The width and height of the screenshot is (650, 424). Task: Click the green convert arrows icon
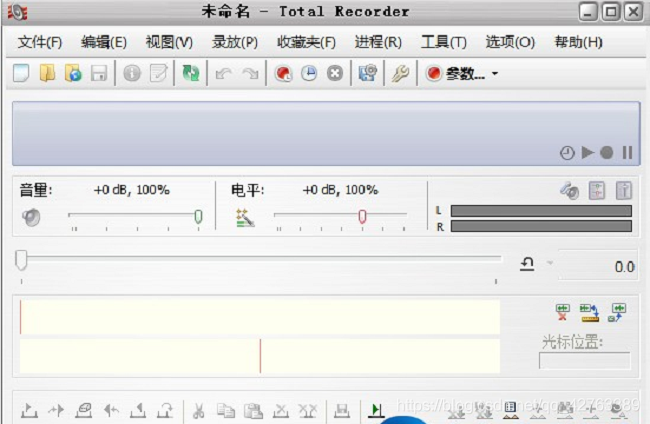[191, 73]
